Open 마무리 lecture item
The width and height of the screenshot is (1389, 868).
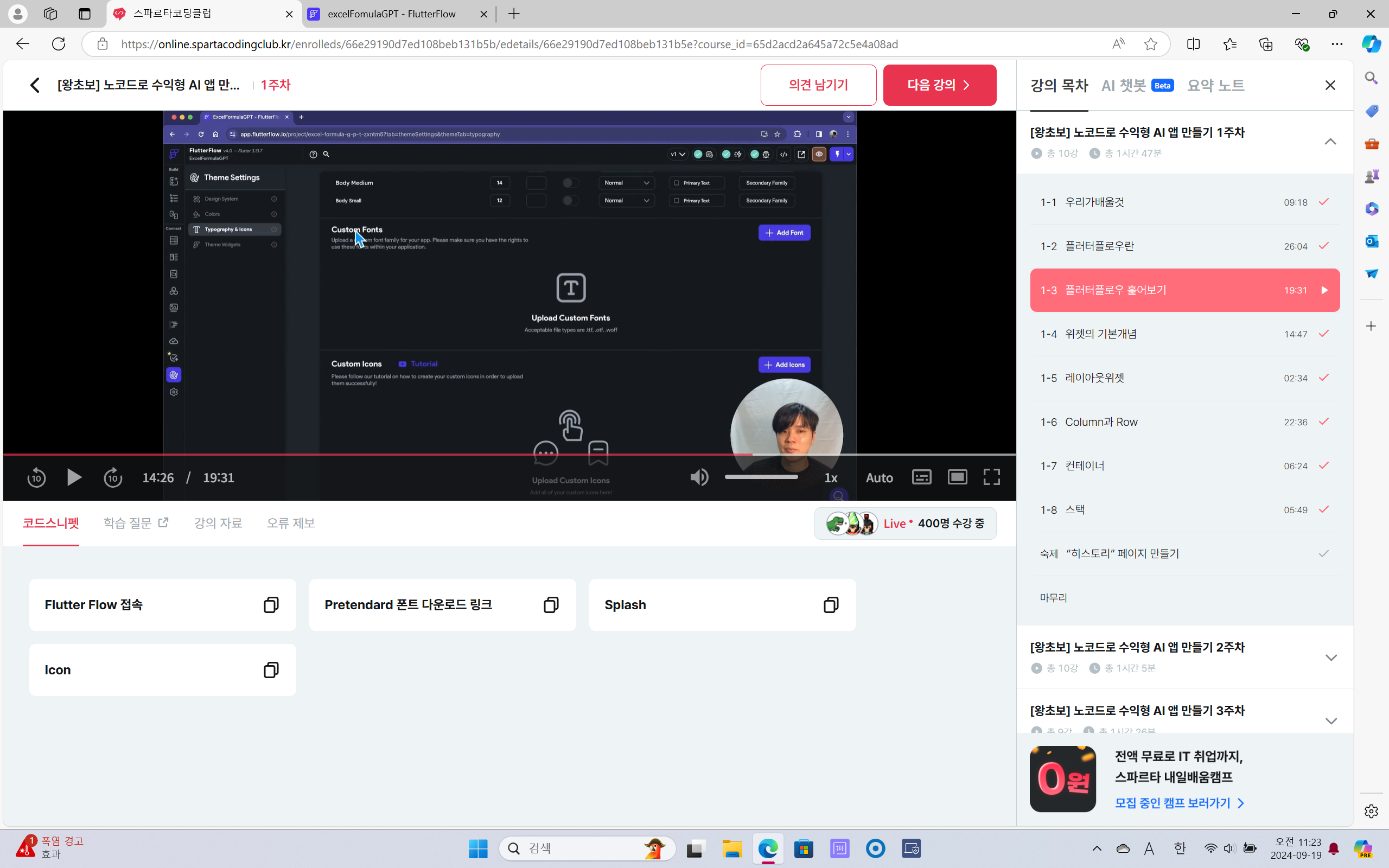tap(1184, 598)
